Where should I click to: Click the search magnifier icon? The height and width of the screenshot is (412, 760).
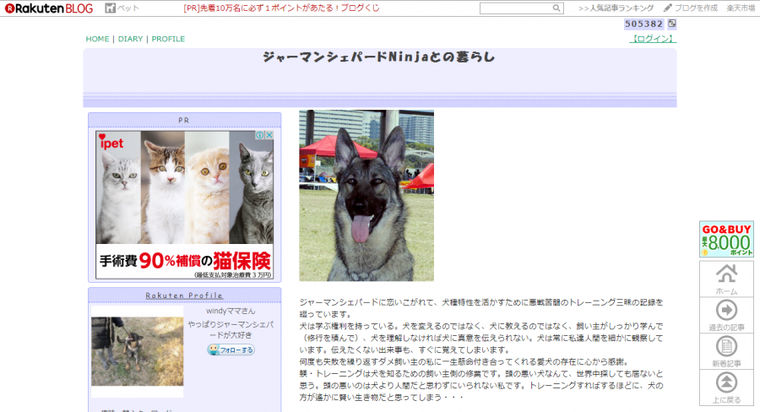(x=556, y=8)
